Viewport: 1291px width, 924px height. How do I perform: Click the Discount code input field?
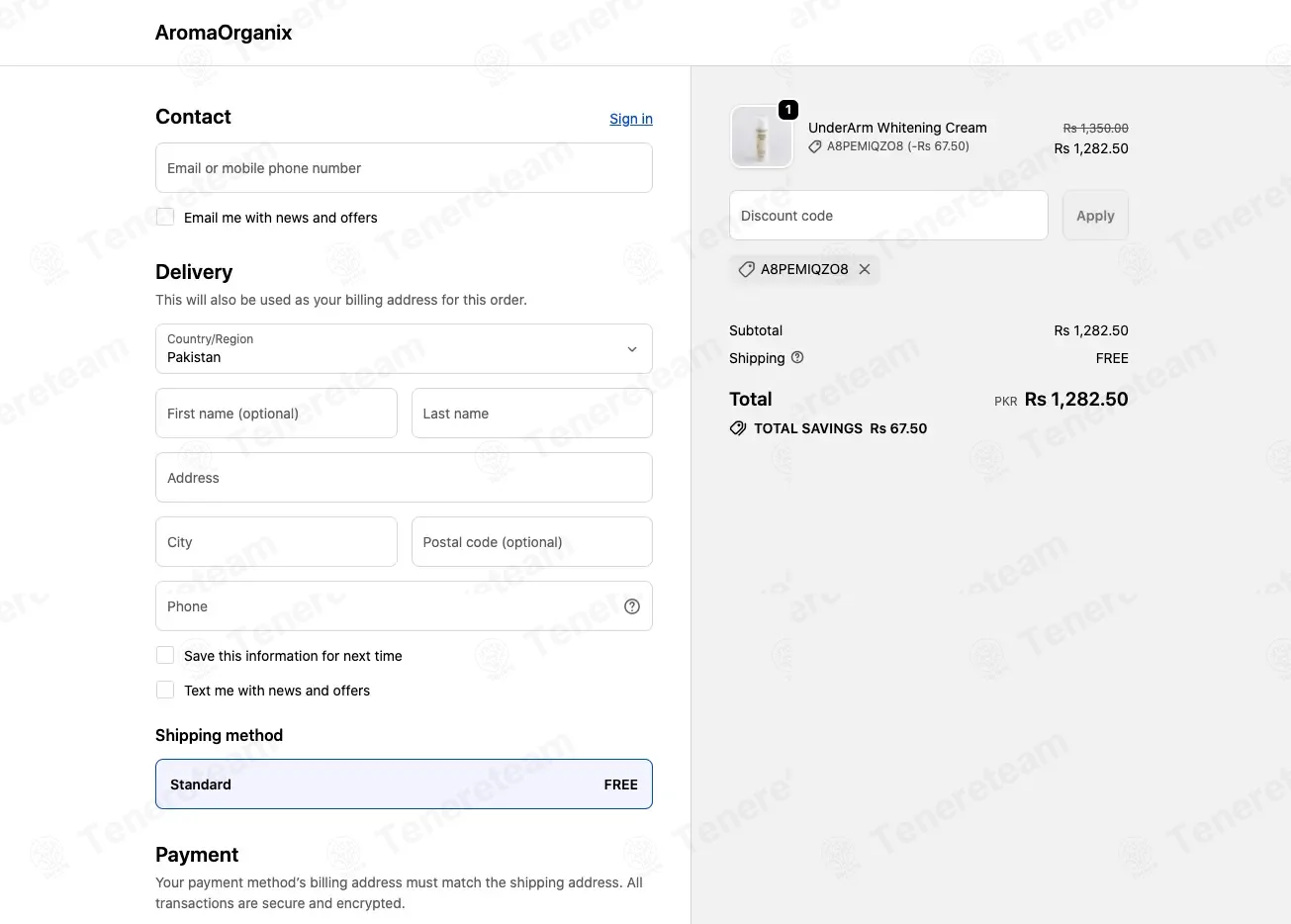pos(888,216)
